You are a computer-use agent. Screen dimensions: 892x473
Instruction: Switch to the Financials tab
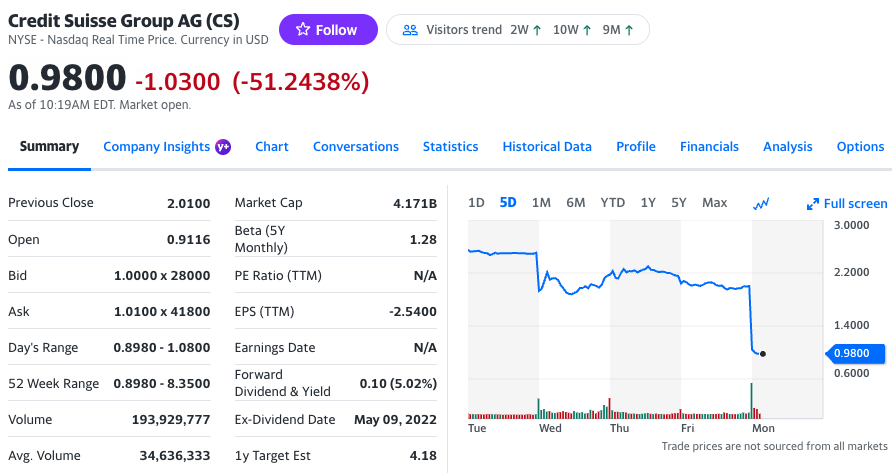(x=709, y=146)
